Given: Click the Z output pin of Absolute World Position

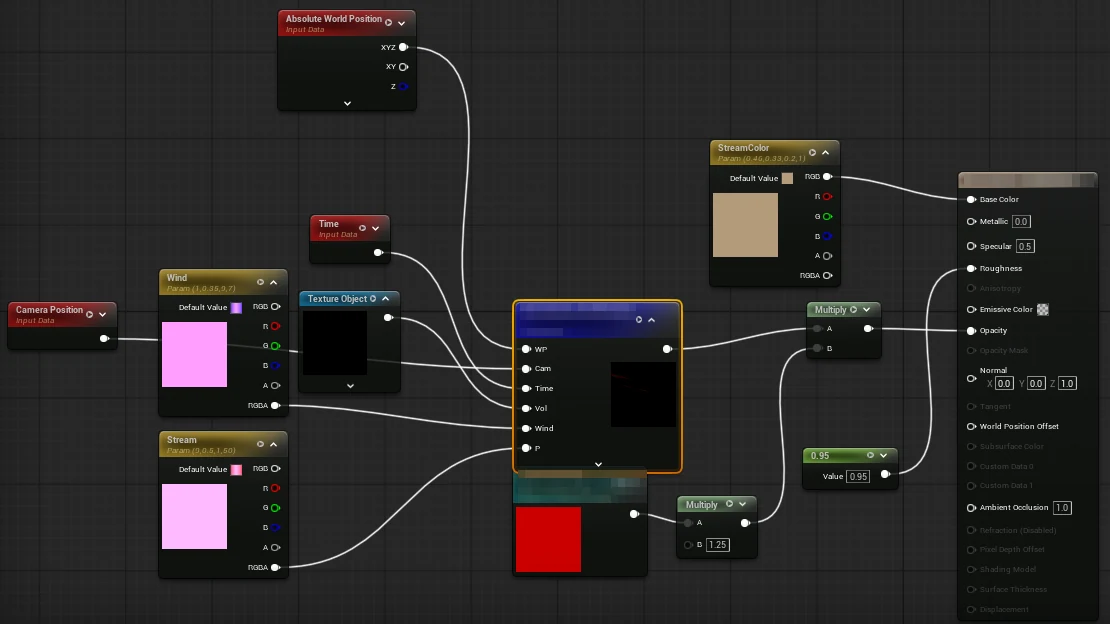Looking at the screenshot, I should 404,86.
